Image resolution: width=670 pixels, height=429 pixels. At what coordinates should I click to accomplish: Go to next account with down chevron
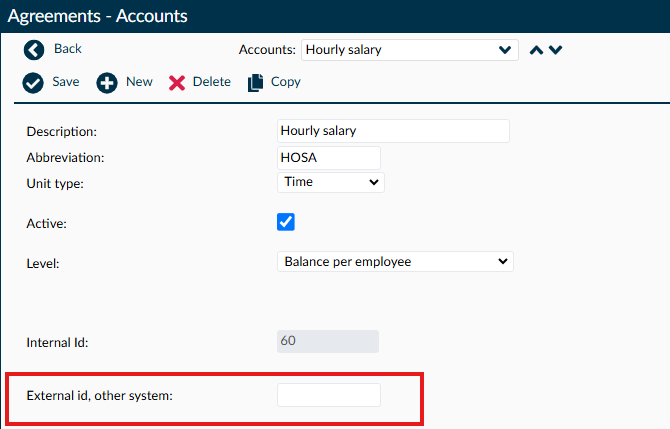point(555,50)
